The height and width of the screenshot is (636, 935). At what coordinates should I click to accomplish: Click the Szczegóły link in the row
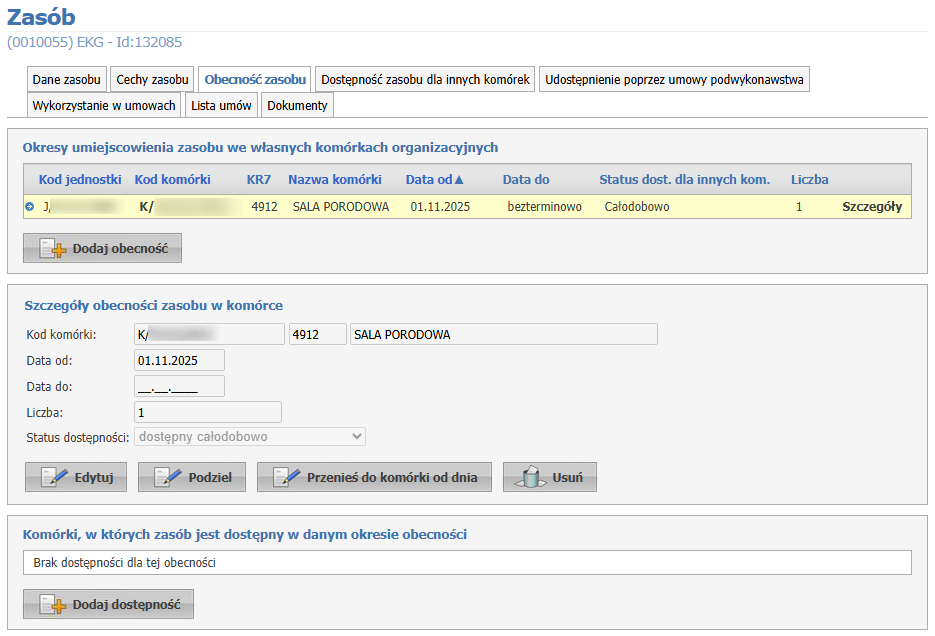tap(872, 207)
